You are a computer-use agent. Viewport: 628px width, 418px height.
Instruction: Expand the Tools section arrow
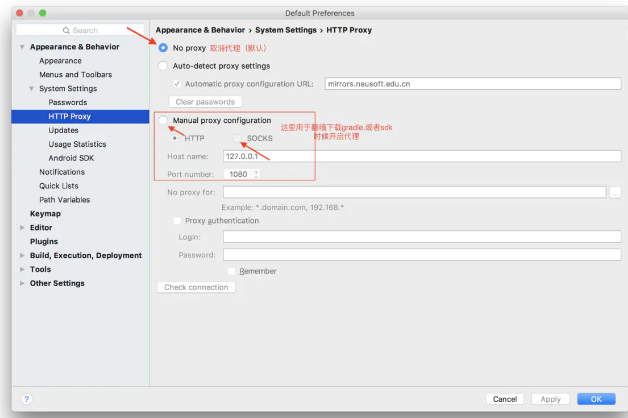tap(22, 269)
